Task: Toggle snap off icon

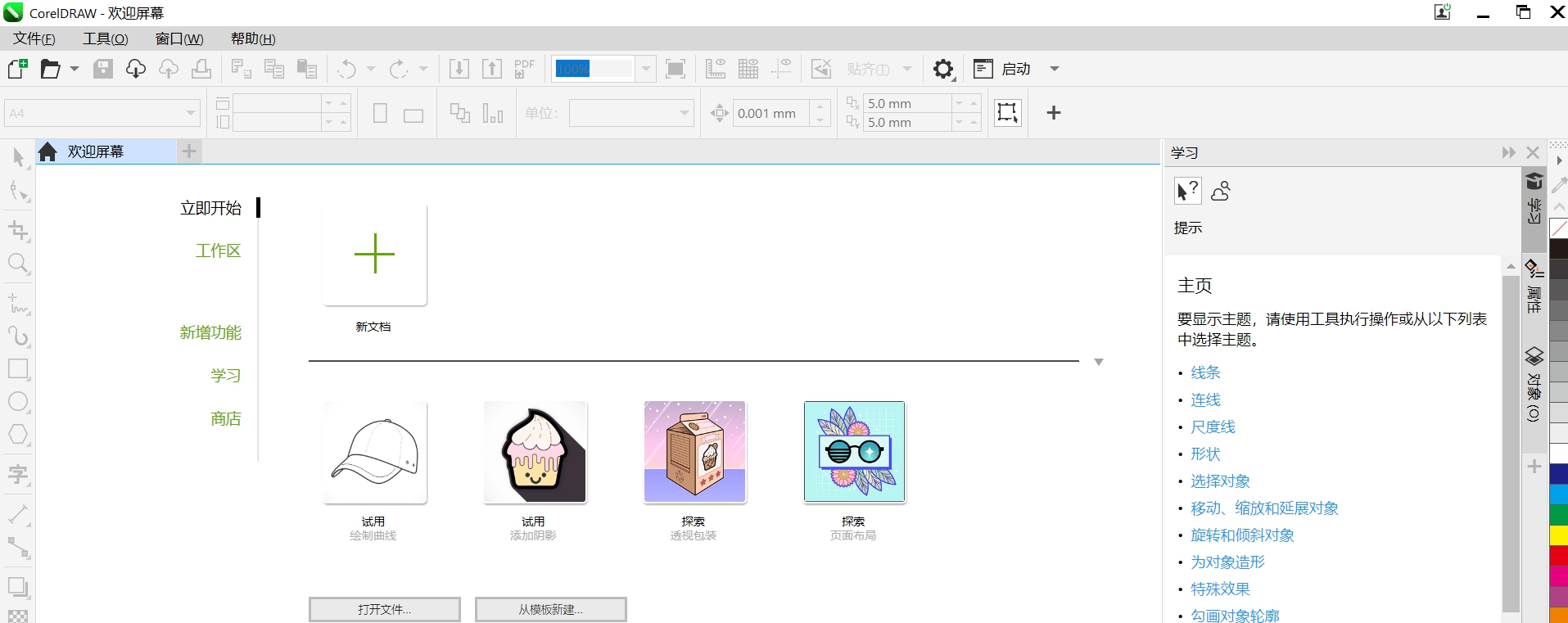Action: pyautogui.click(x=821, y=69)
